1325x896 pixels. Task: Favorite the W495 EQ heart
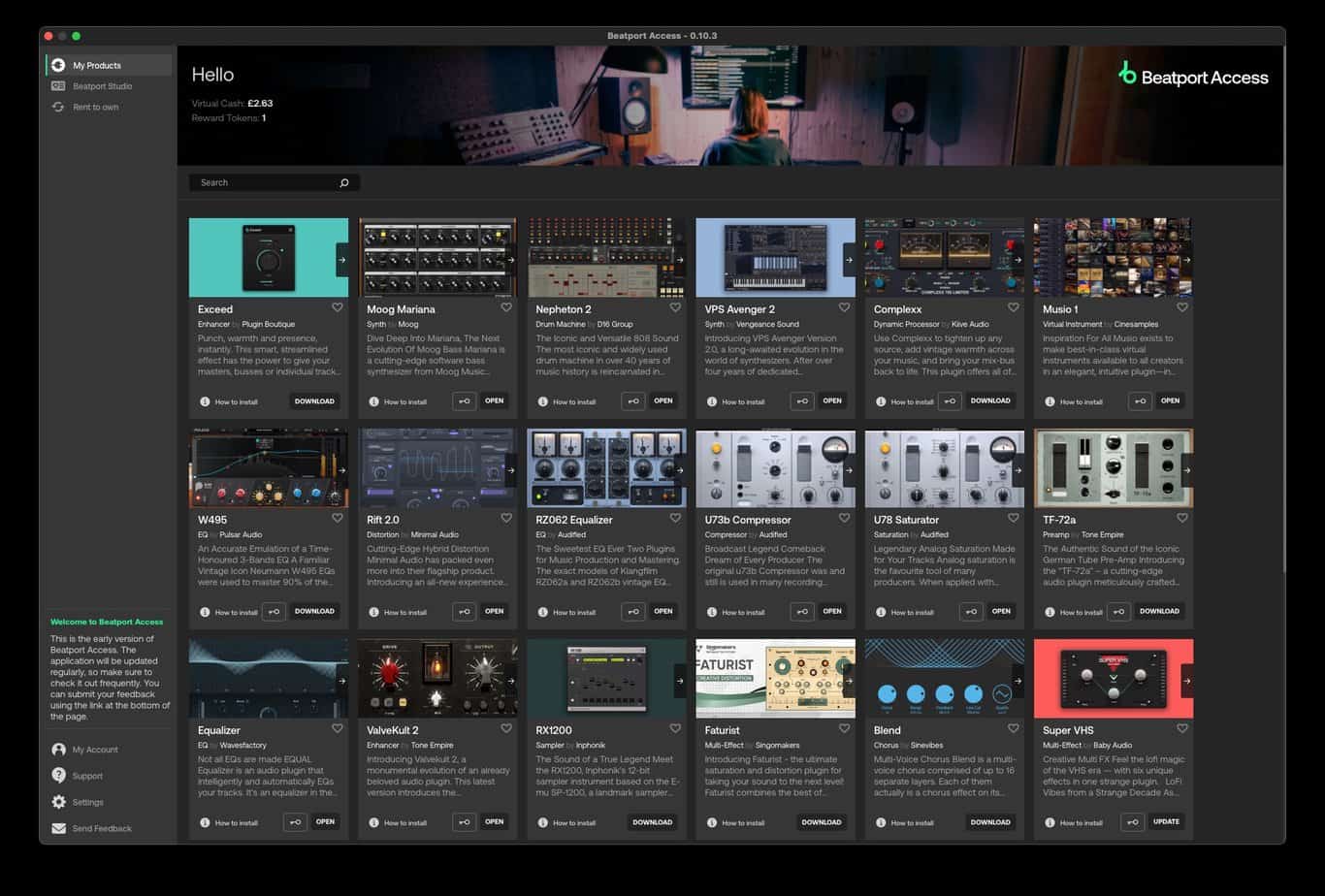pyautogui.click(x=338, y=518)
